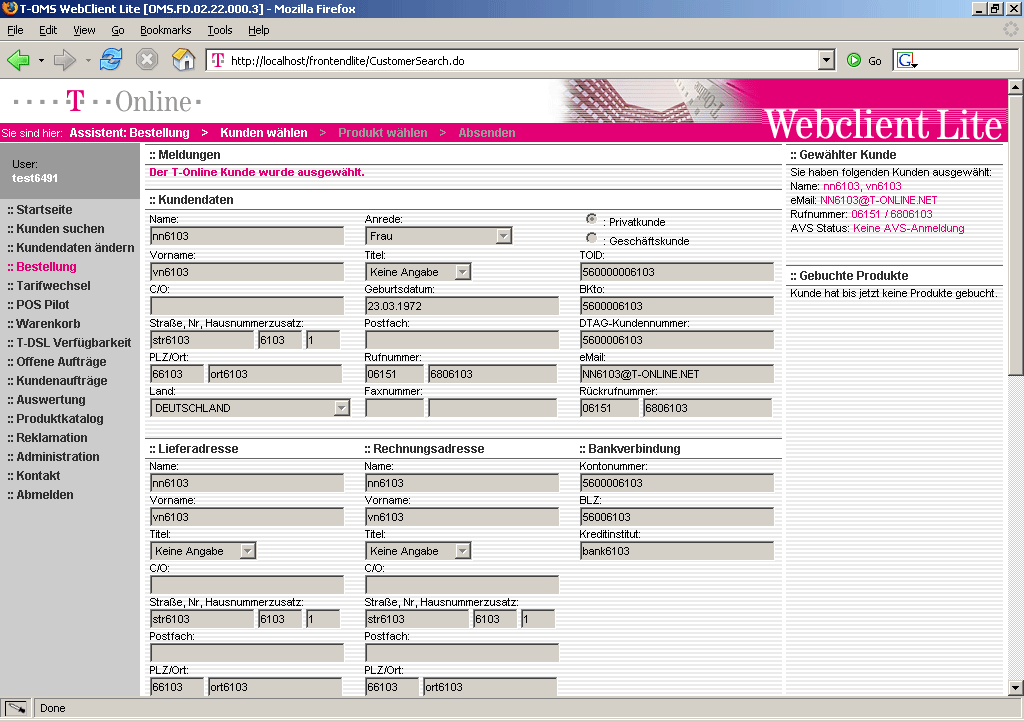Click into the Kundendaten Name field
The image size is (1024, 722).
coord(246,237)
